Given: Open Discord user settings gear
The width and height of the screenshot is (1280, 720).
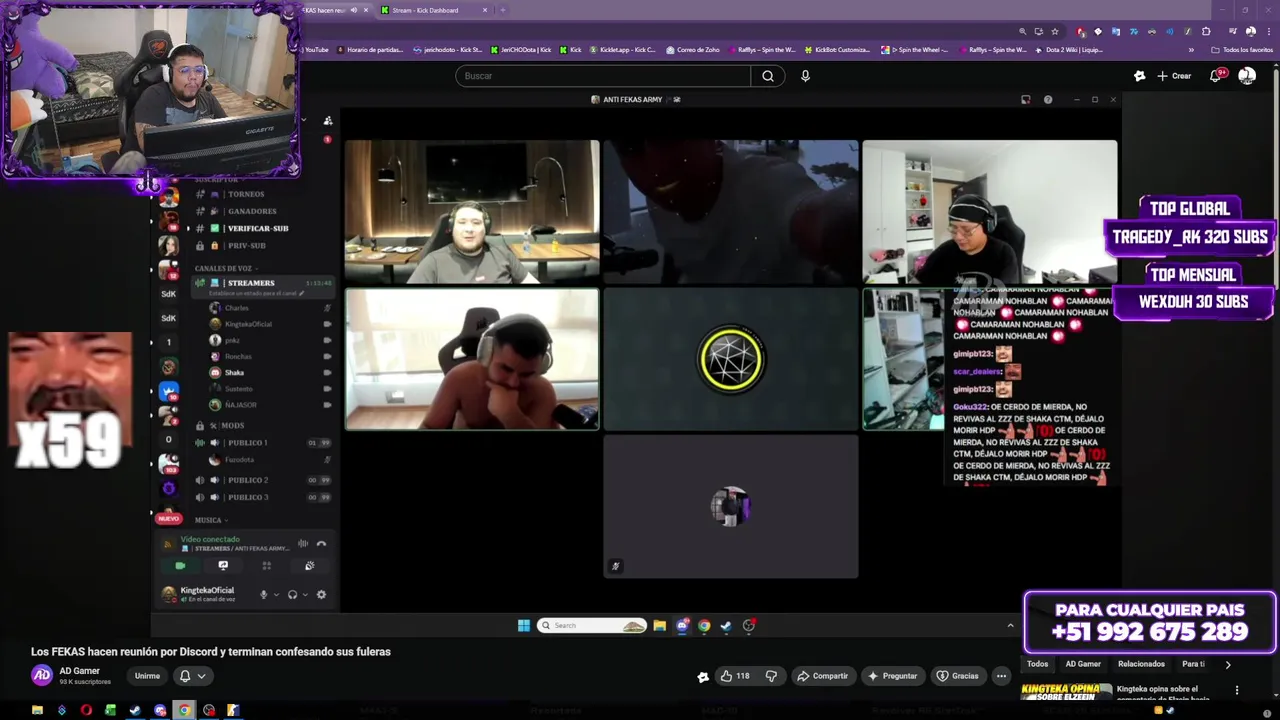Looking at the screenshot, I should pyautogui.click(x=321, y=594).
